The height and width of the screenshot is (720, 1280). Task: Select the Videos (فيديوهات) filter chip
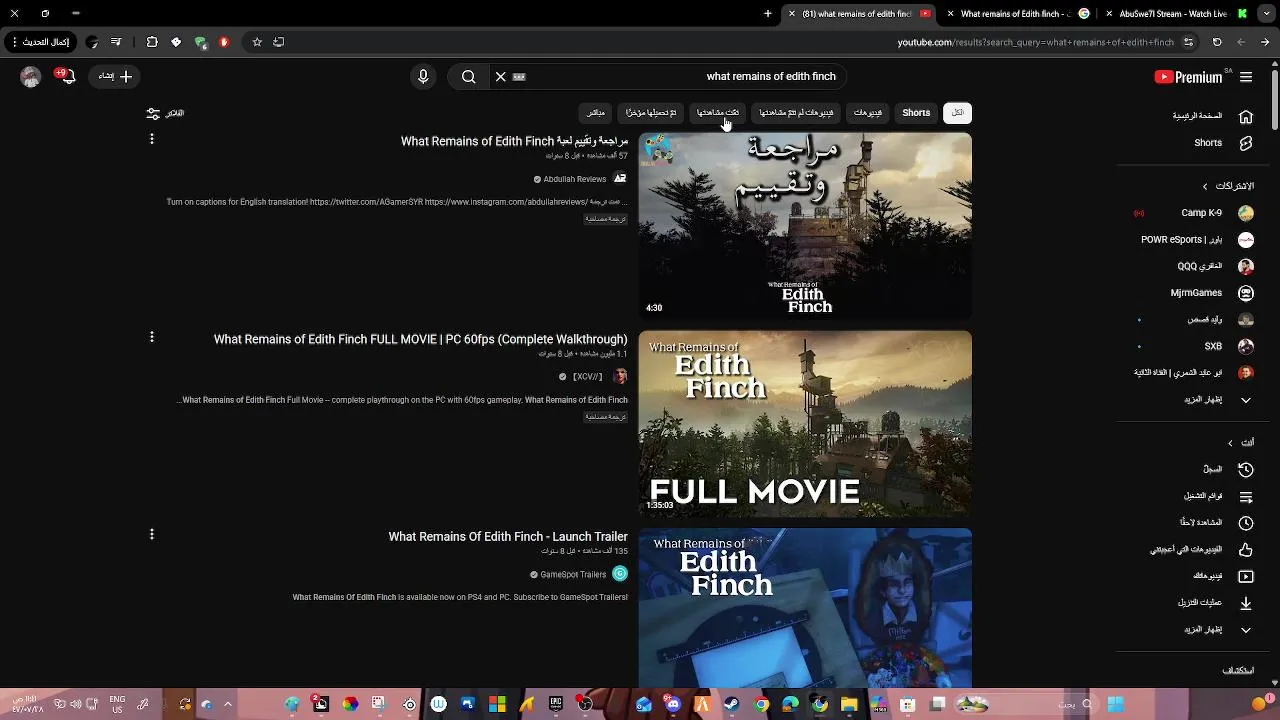pyautogui.click(x=868, y=113)
